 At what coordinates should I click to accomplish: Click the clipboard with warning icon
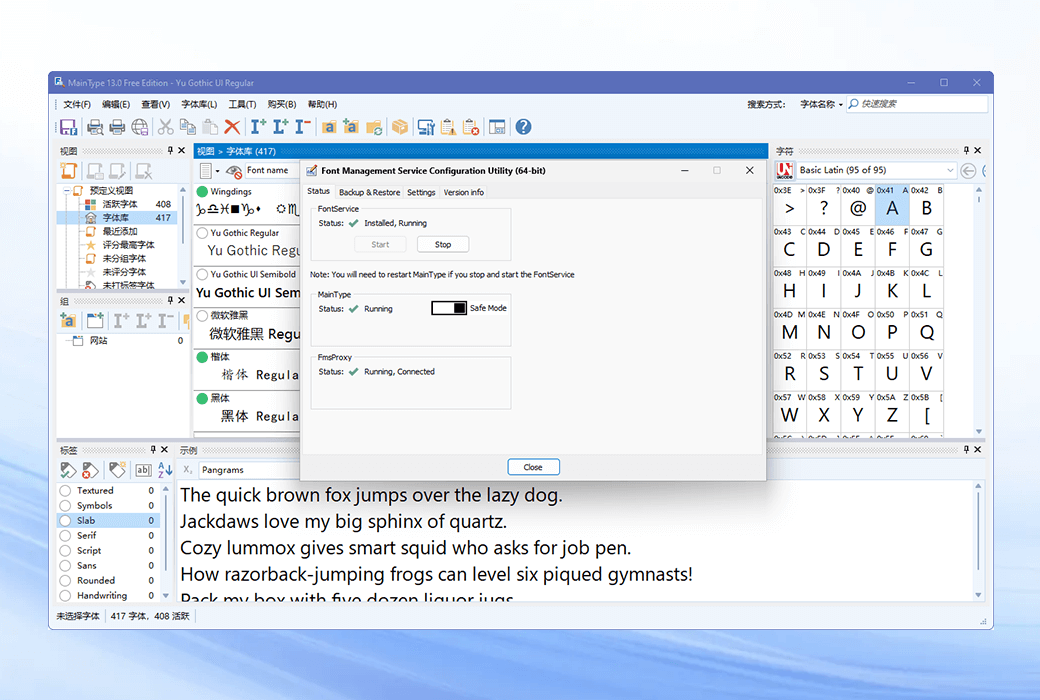point(448,127)
